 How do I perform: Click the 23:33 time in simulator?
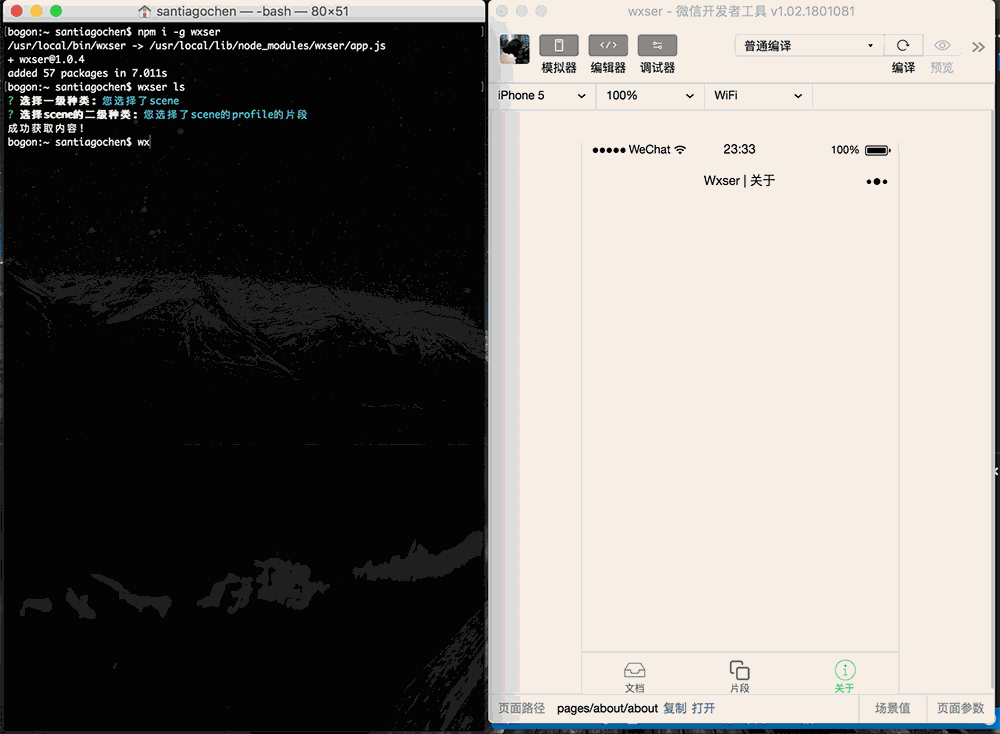739,149
